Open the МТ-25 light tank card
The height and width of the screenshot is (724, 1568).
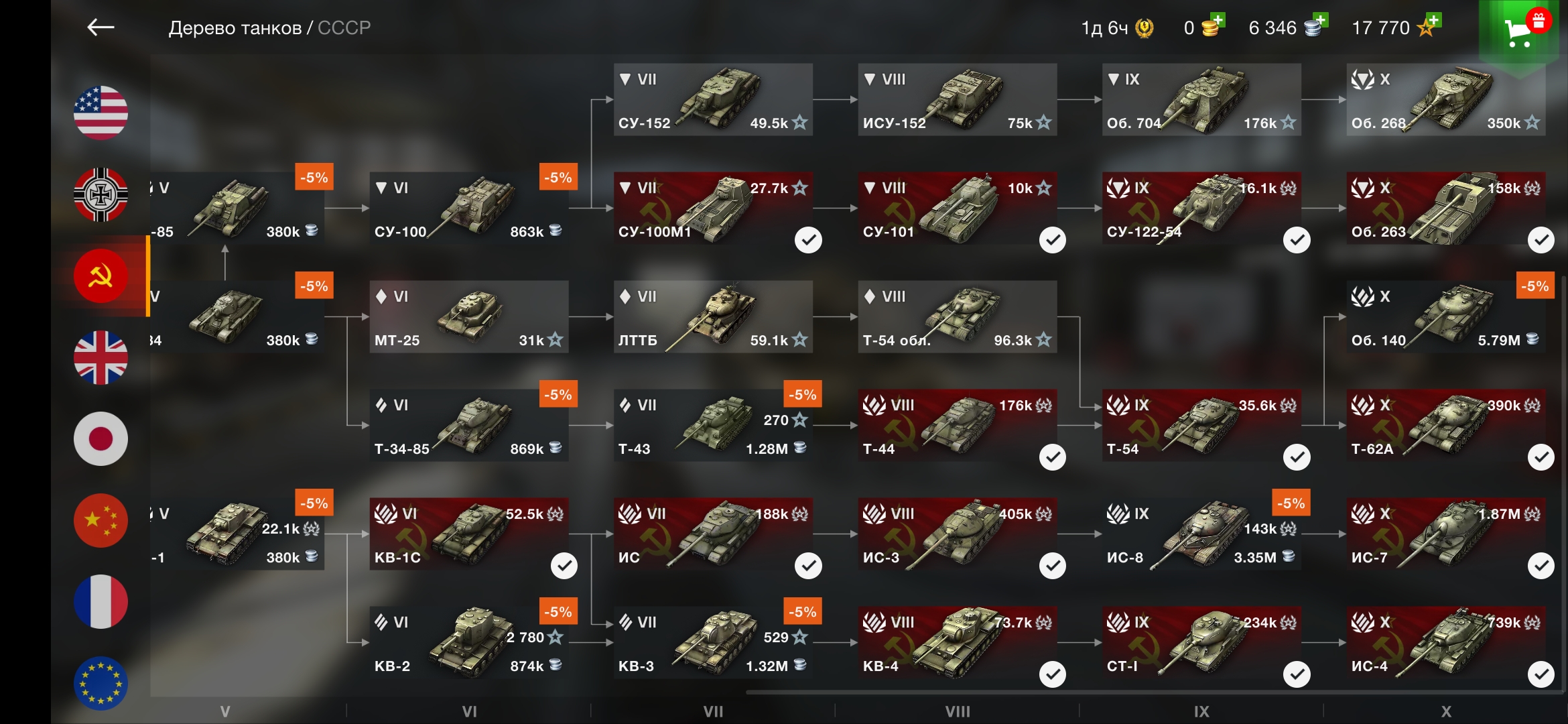pos(469,317)
